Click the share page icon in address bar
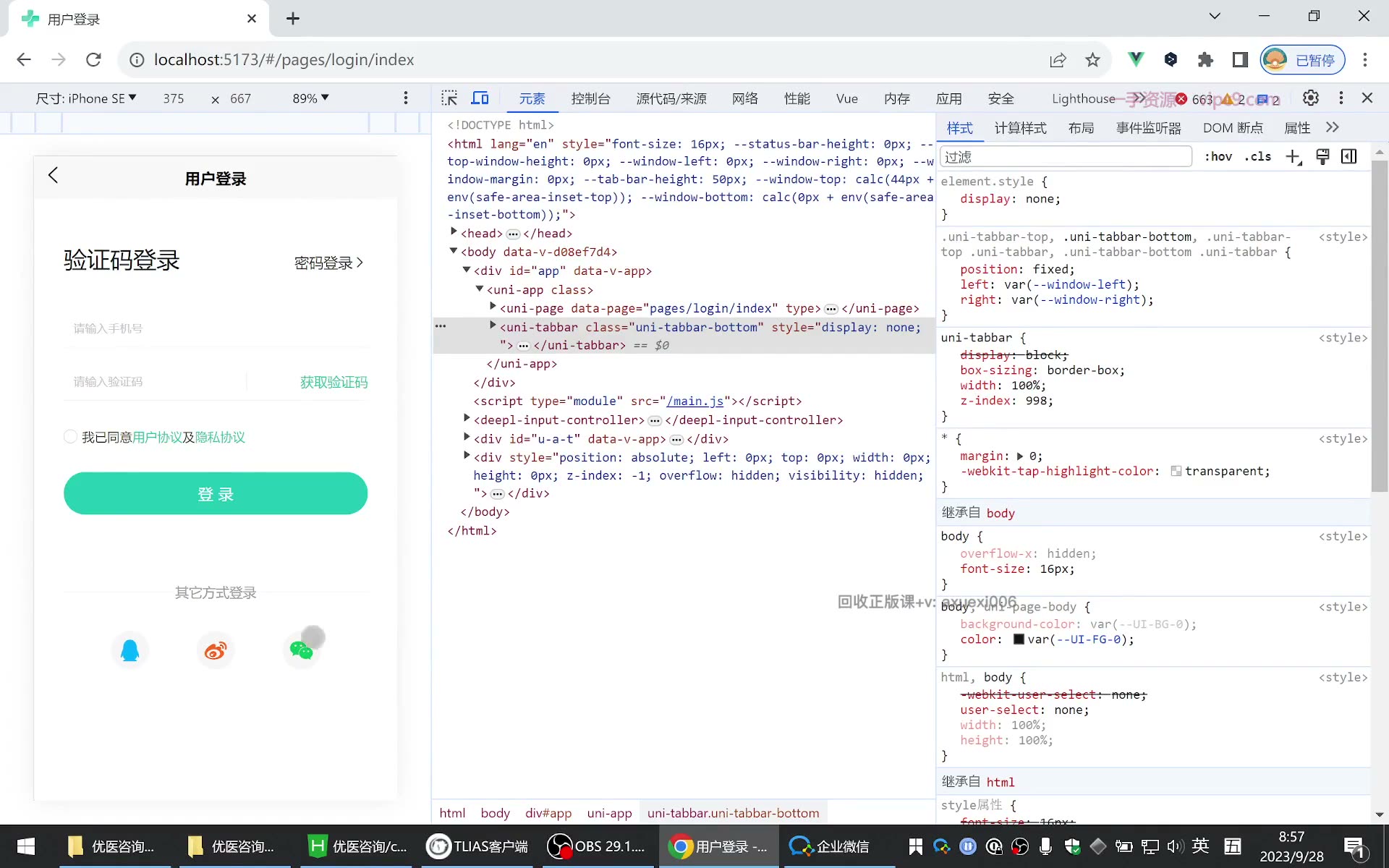Image resolution: width=1389 pixels, height=868 pixels. pos(1058,59)
